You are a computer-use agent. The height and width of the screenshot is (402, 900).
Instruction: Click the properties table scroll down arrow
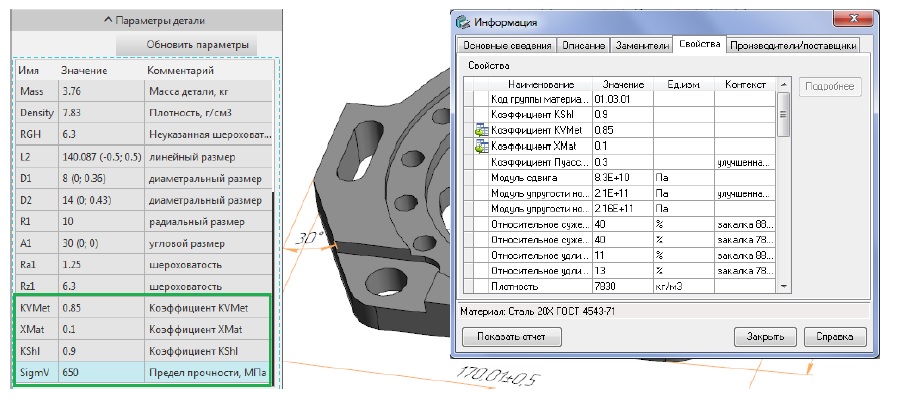781,287
